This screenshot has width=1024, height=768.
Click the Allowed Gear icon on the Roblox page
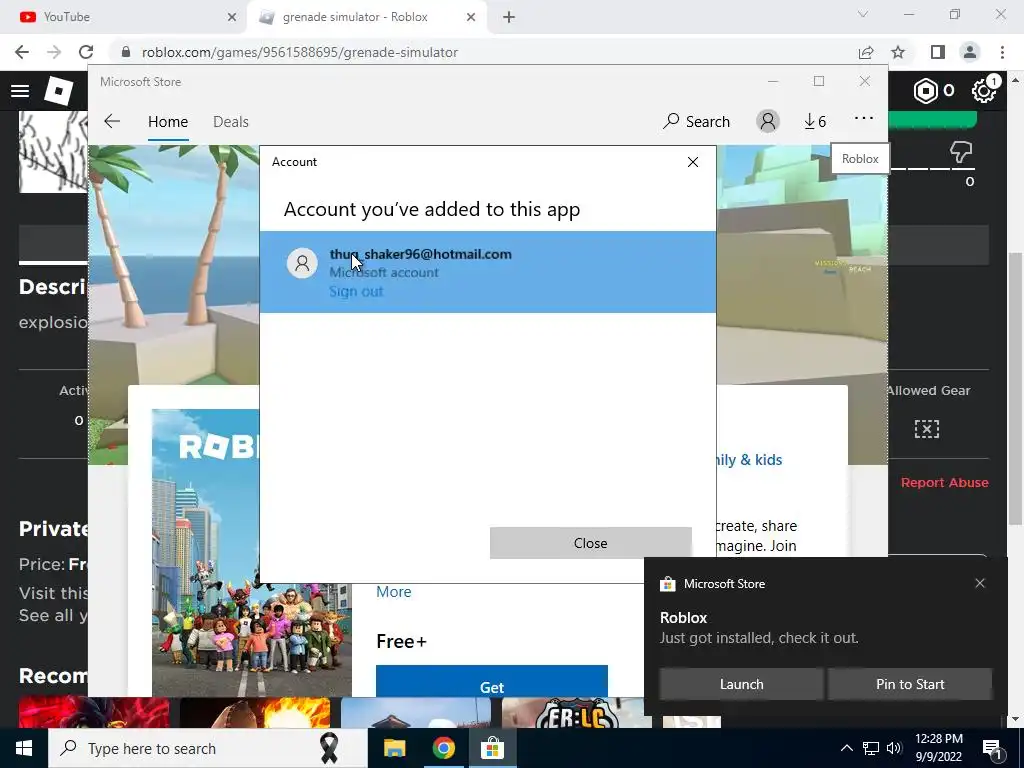coord(927,429)
